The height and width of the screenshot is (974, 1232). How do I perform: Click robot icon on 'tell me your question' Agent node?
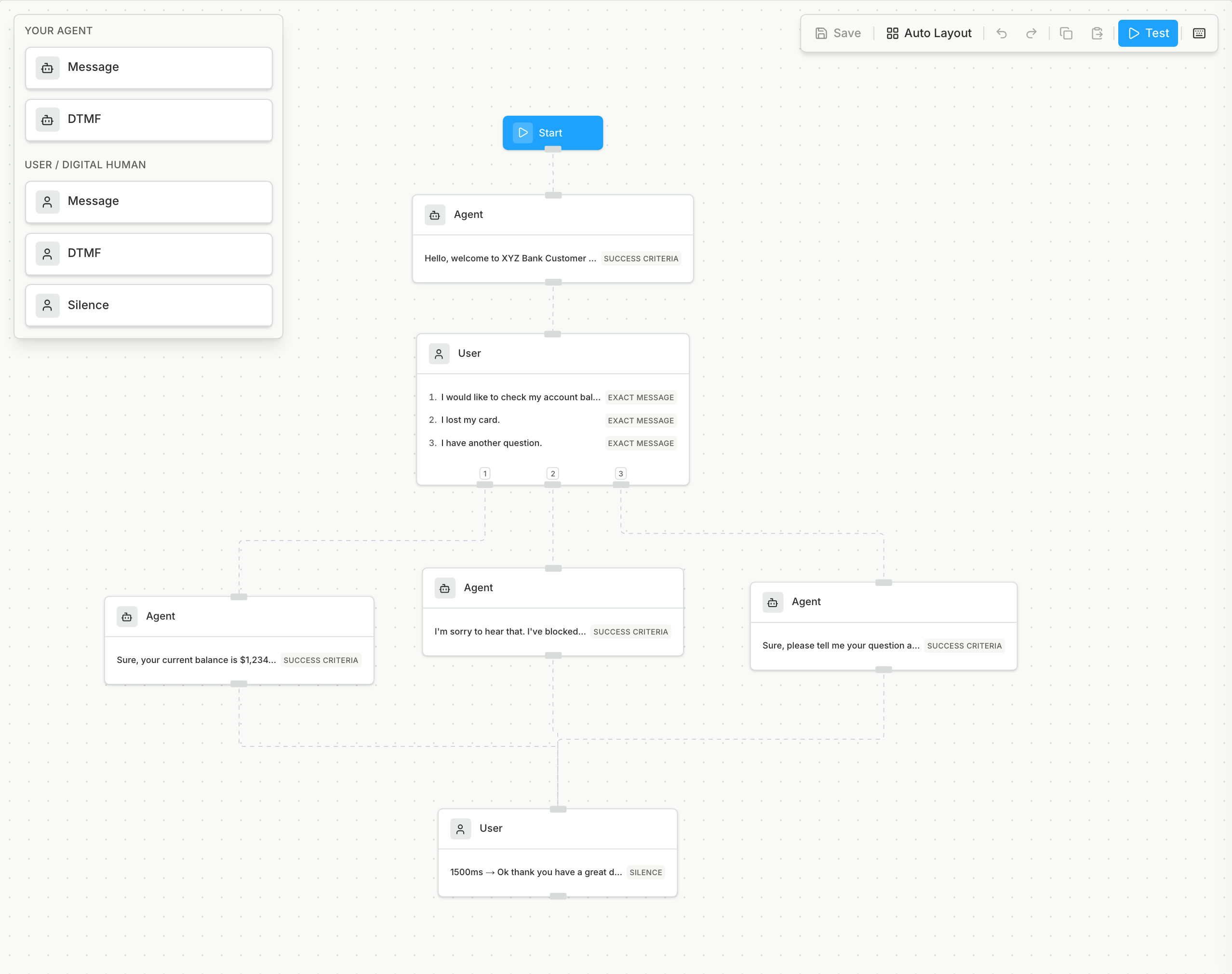773,602
